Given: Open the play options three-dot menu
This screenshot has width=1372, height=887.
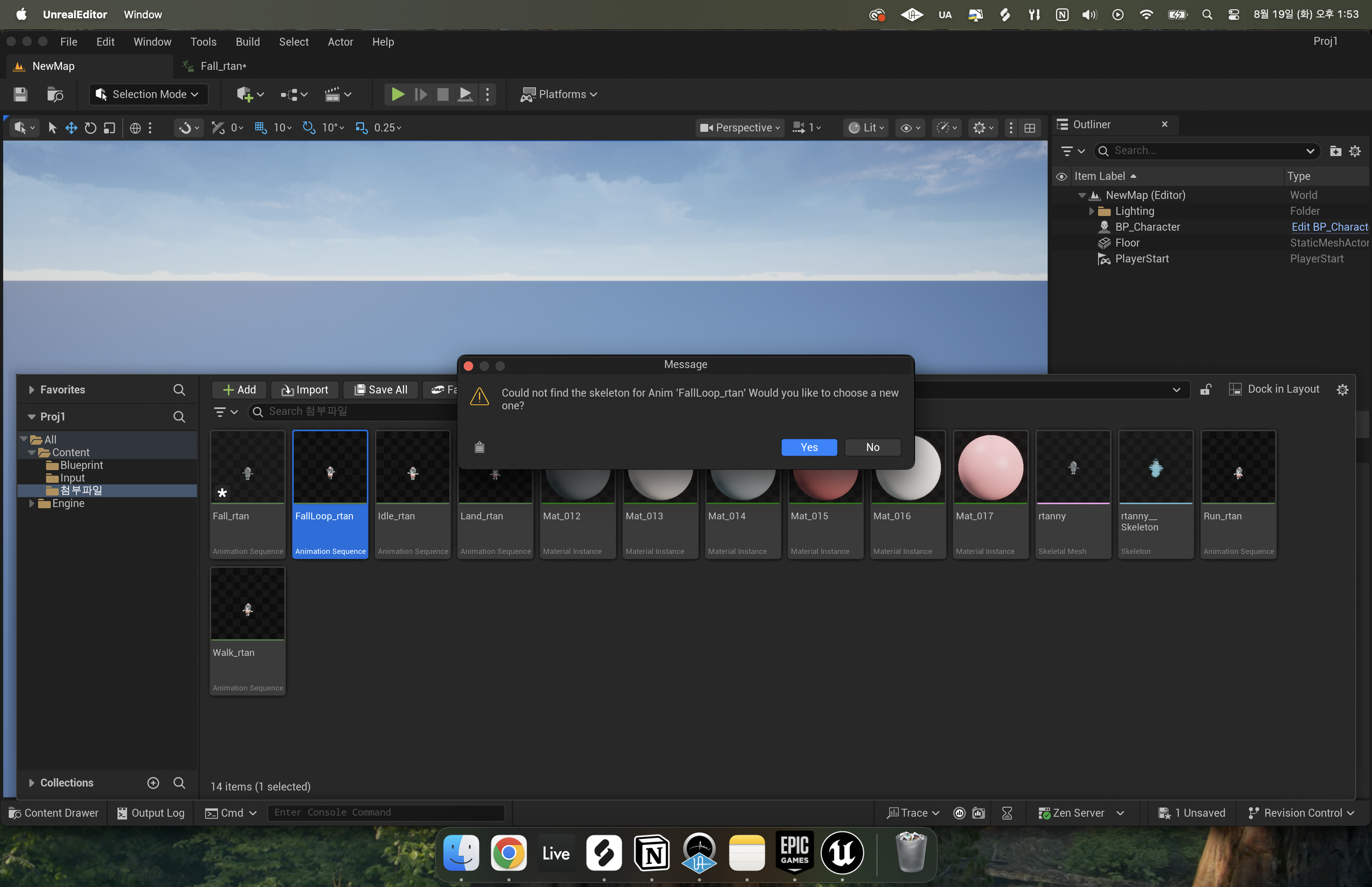Looking at the screenshot, I should point(488,94).
